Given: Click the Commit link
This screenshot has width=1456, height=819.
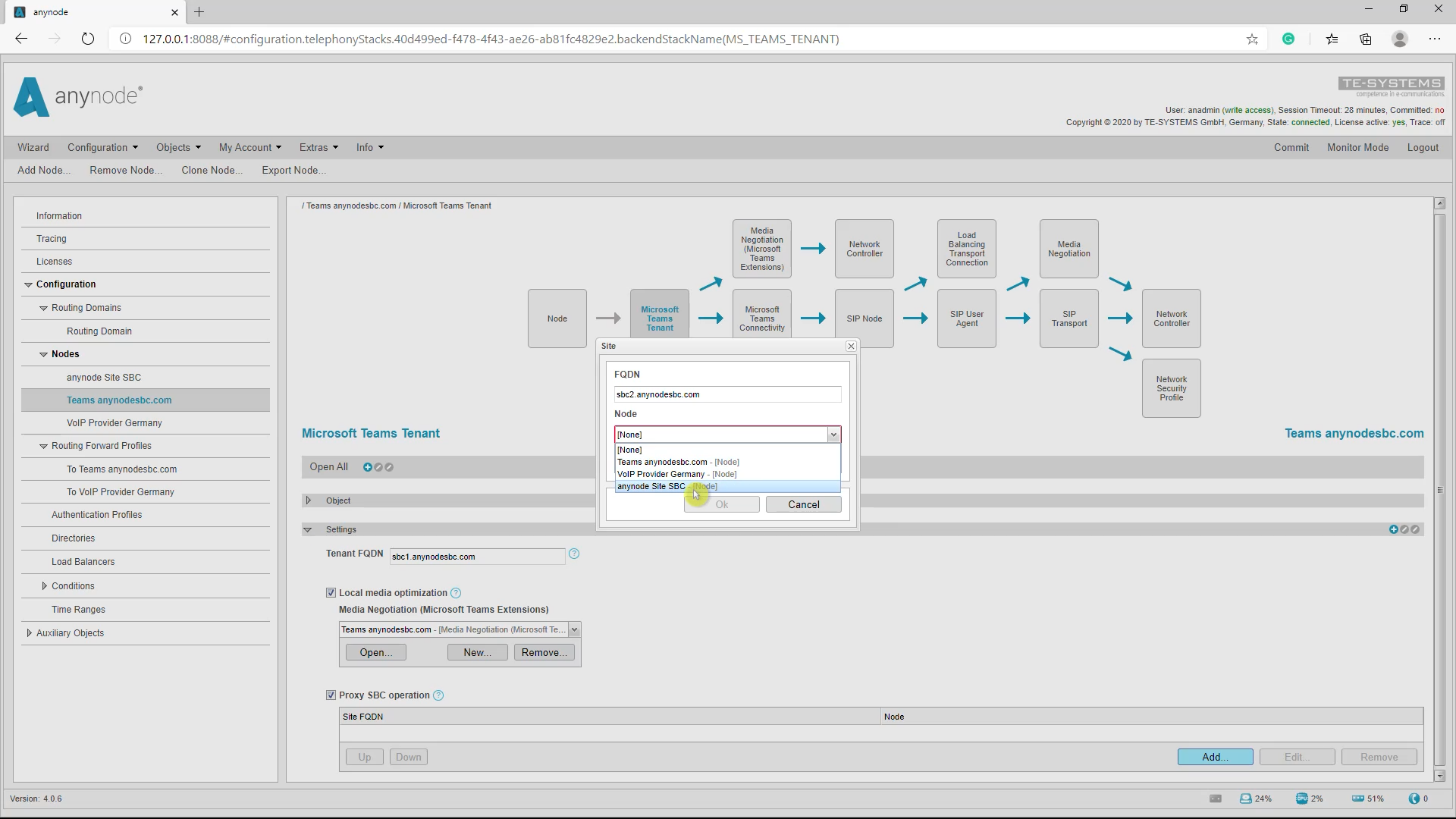Looking at the screenshot, I should pyautogui.click(x=1291, y=147).
